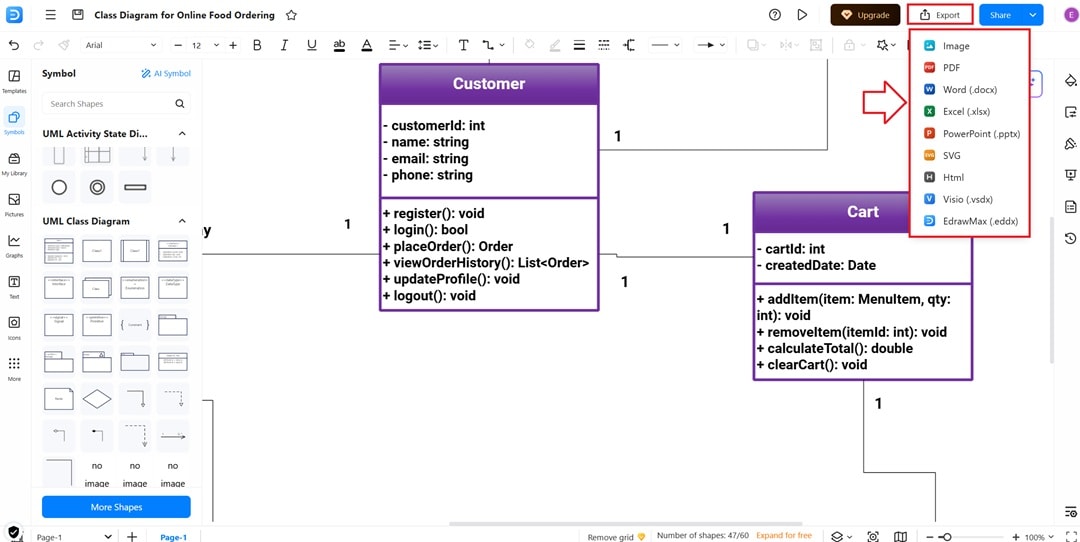Apply underline formatting
This screenshot has height=542, width=1080.
(x=311, y=45)
